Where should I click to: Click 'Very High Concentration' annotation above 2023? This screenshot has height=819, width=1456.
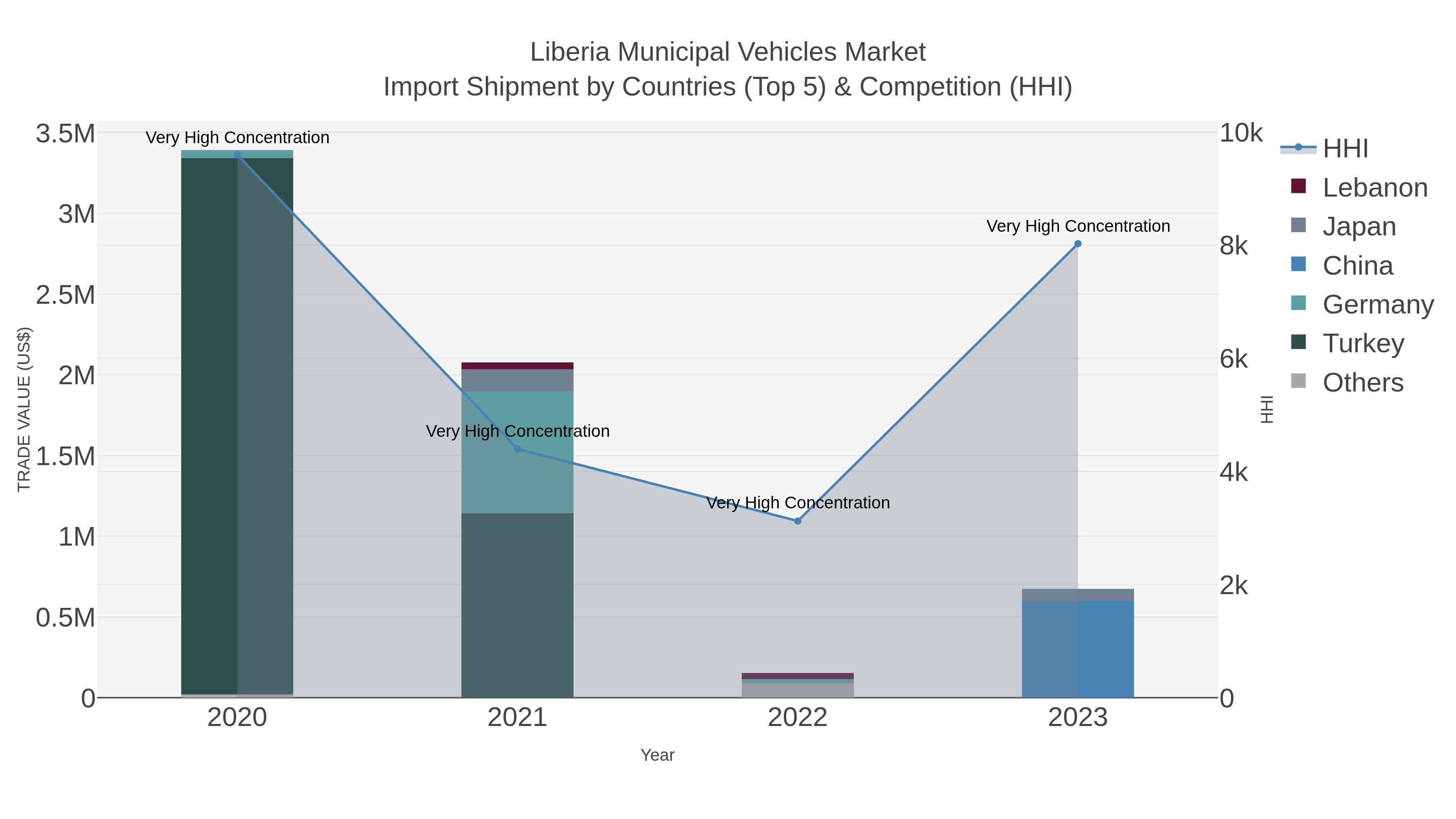pyautogui.click(x=1078, y=226)
